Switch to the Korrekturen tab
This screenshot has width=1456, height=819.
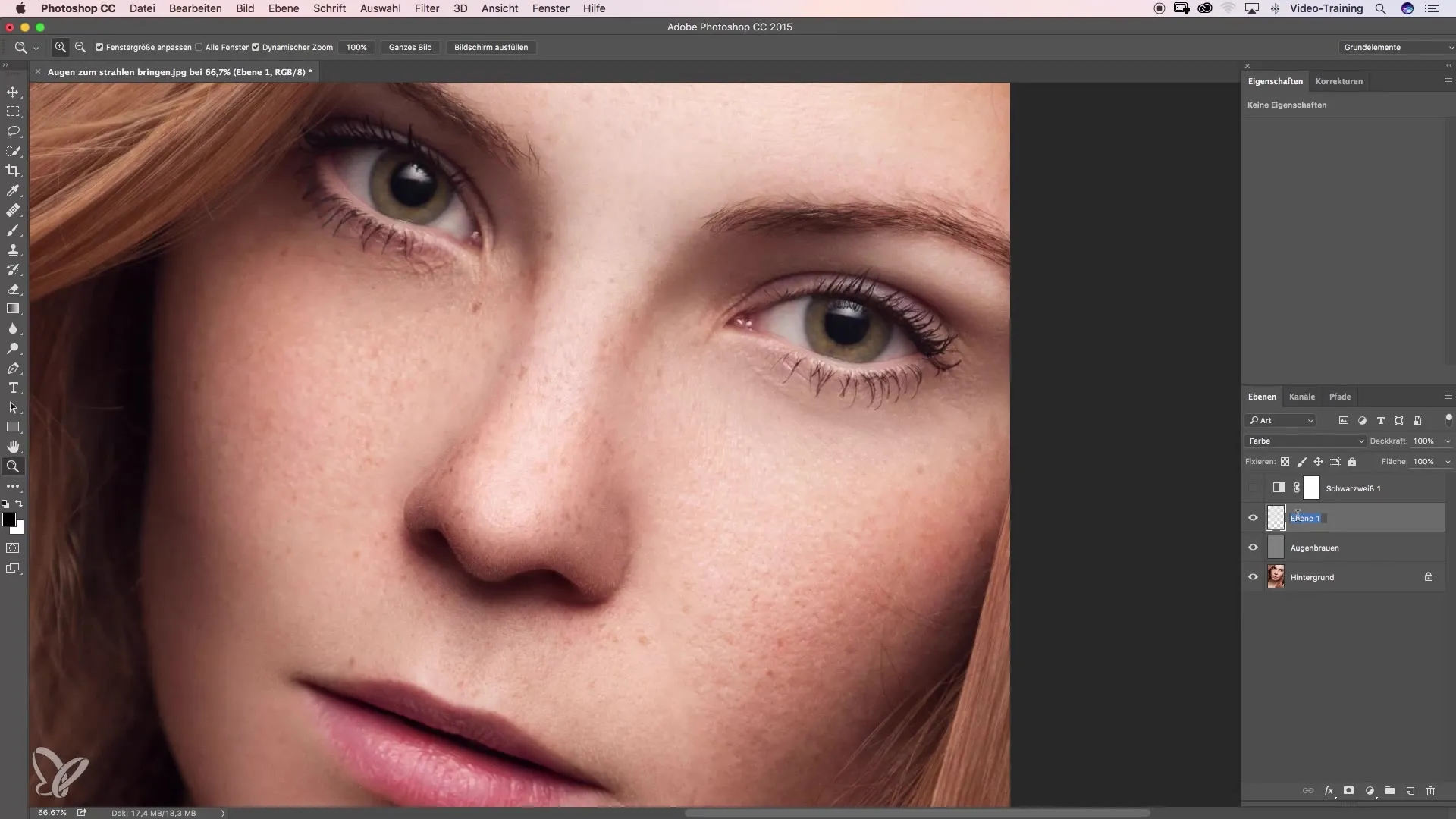tap(1339, 81)
